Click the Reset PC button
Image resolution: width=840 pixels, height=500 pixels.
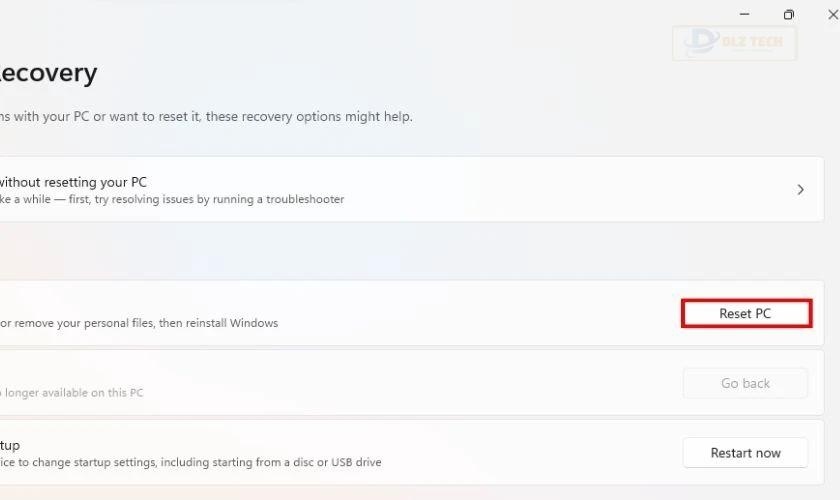pyautogui.click(x=746, y=314)
